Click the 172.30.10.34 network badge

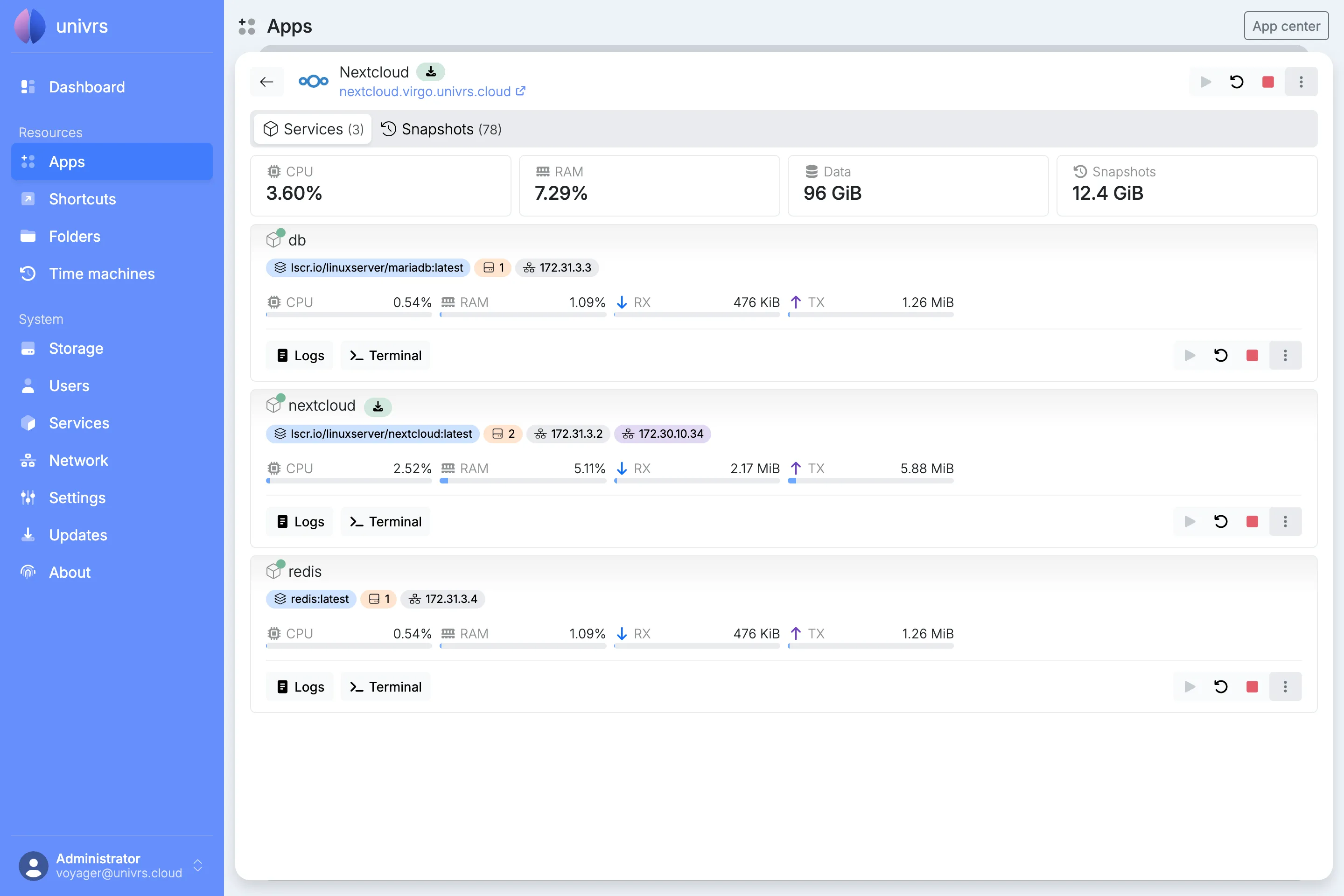coord(663,434)
